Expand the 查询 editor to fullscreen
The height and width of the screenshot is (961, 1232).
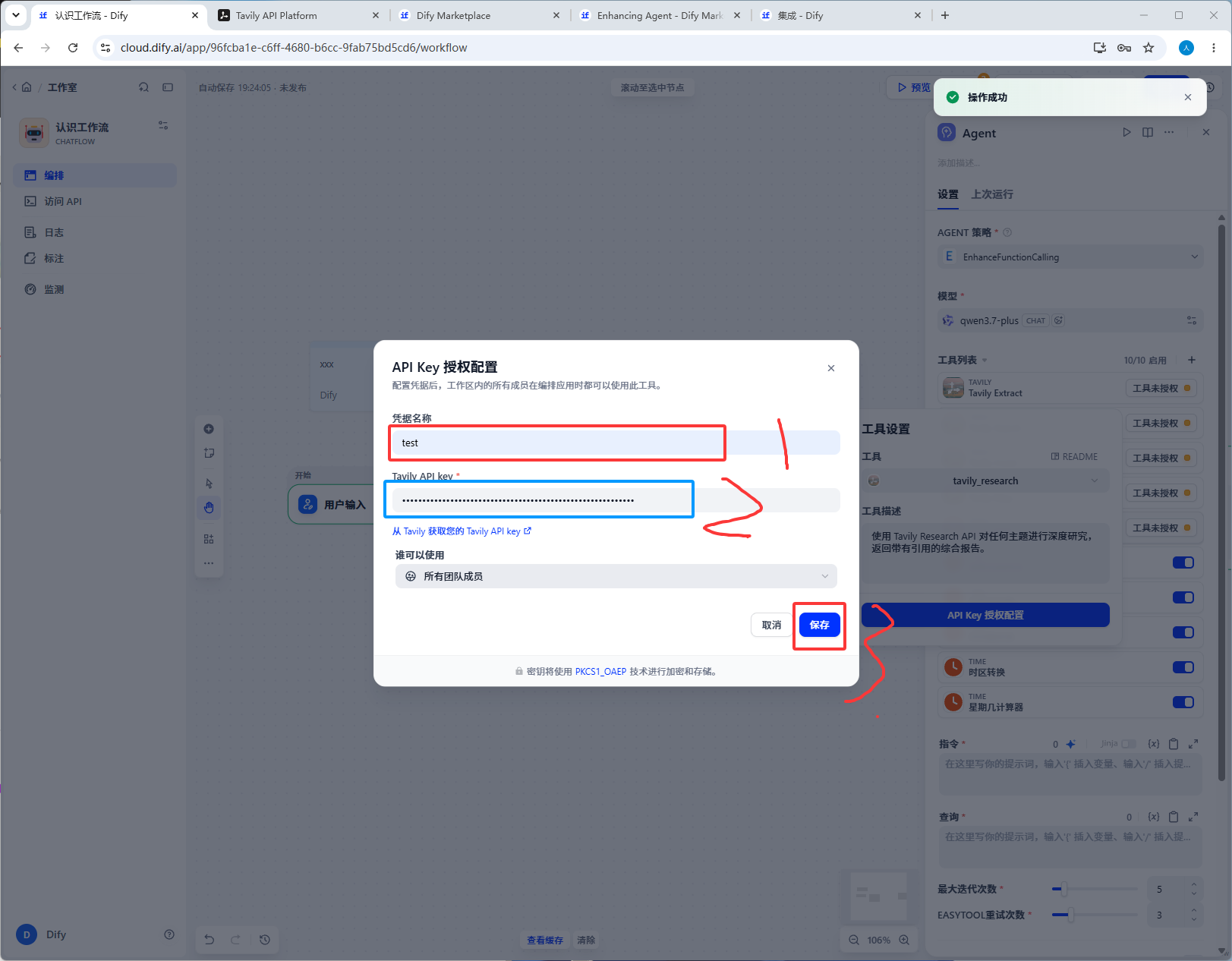[x=1193, y=817]
